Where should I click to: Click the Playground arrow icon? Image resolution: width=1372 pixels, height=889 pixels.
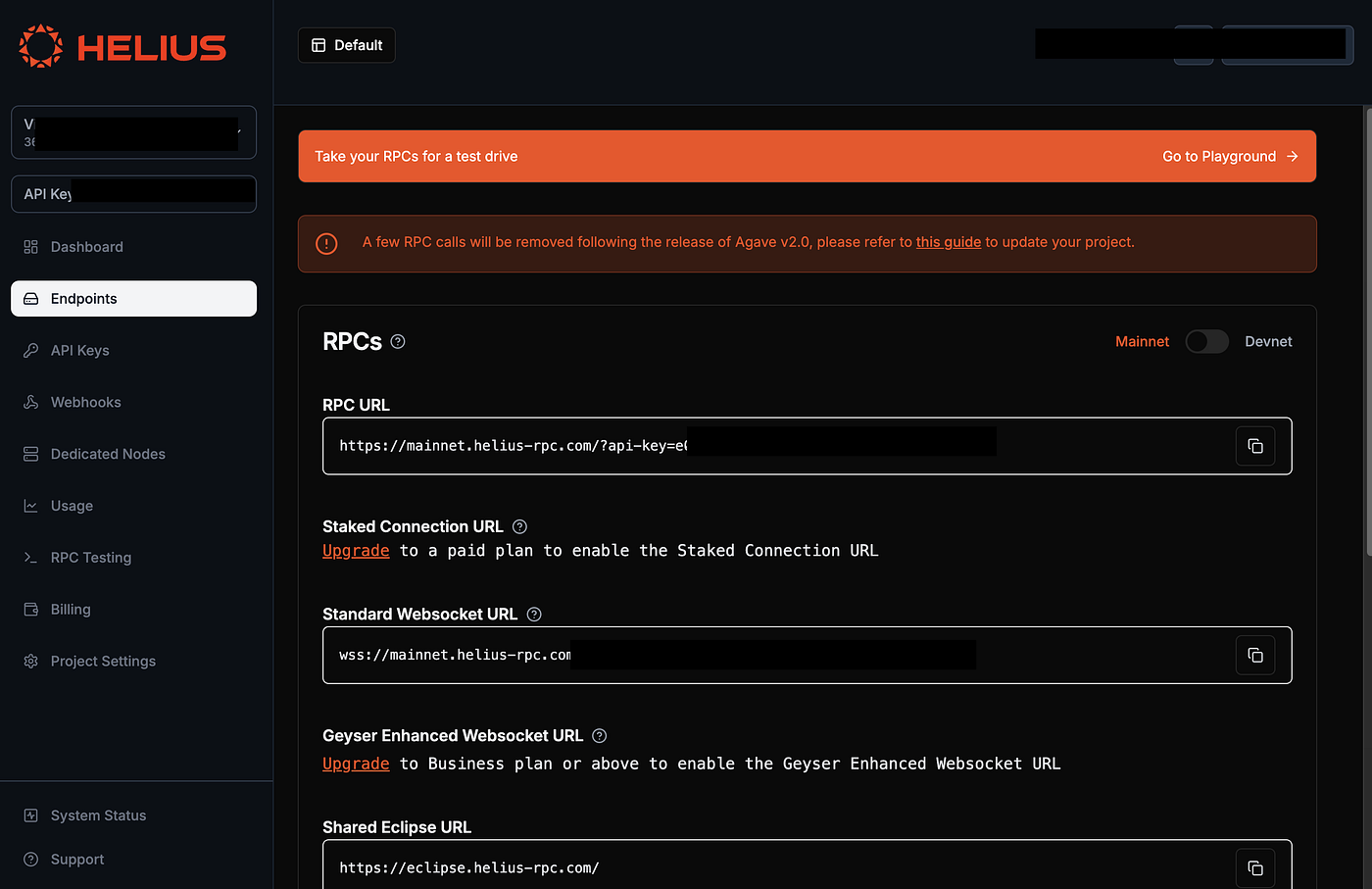1292,157
